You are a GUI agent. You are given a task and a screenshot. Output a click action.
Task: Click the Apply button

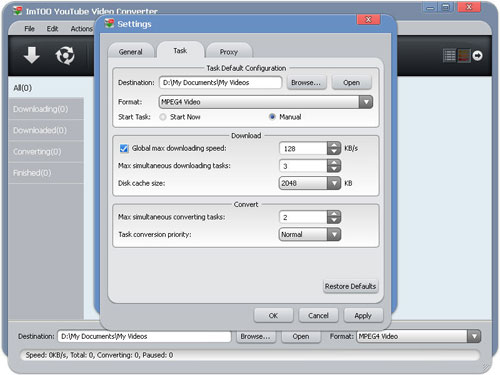coord(363,315)
